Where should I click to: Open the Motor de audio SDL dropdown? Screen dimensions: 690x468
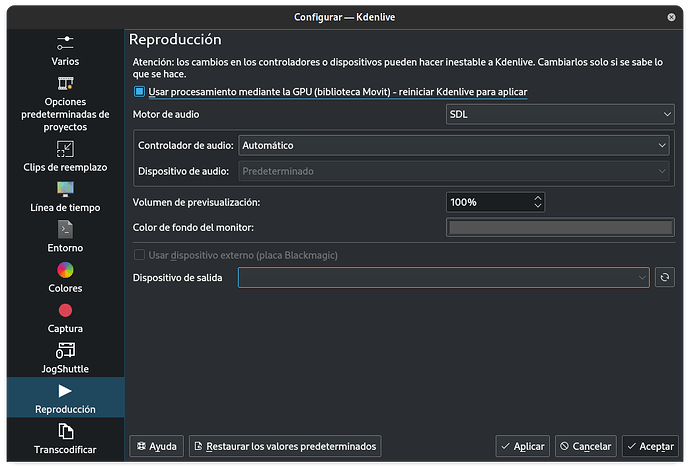(x=560, y=114)
